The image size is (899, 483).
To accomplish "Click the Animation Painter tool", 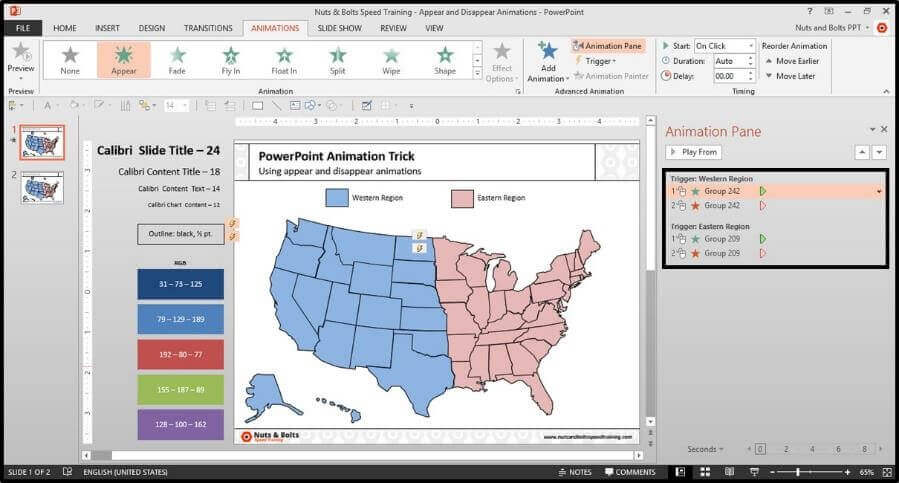I will click(x=611, y=76).
